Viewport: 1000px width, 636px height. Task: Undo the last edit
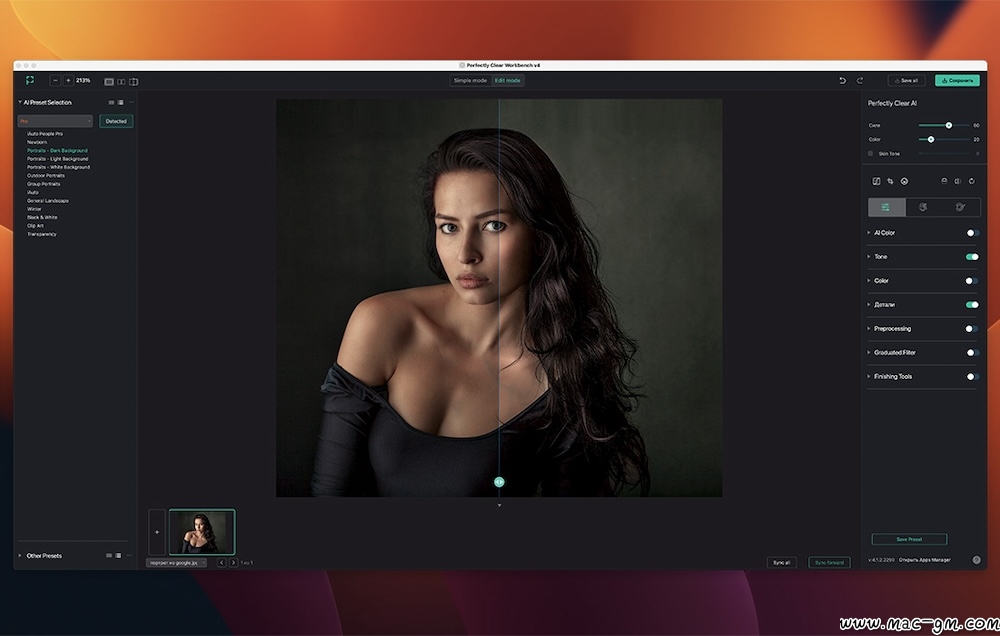[x=842, y=80]
